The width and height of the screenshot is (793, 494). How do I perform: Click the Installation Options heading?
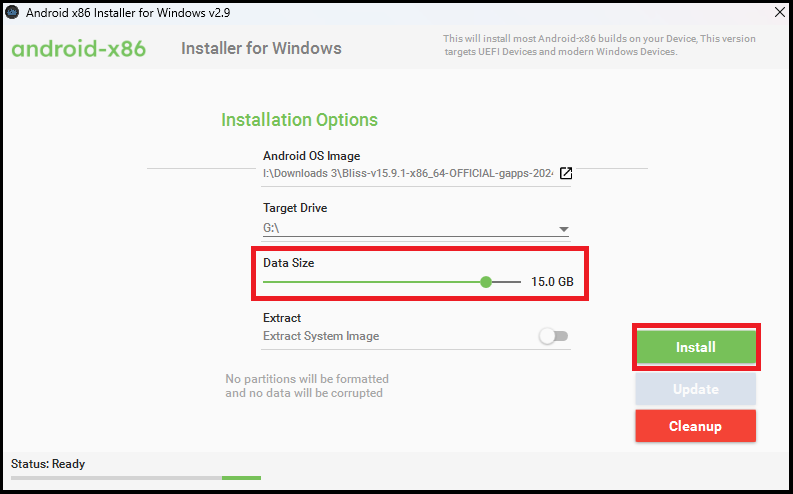299,120
